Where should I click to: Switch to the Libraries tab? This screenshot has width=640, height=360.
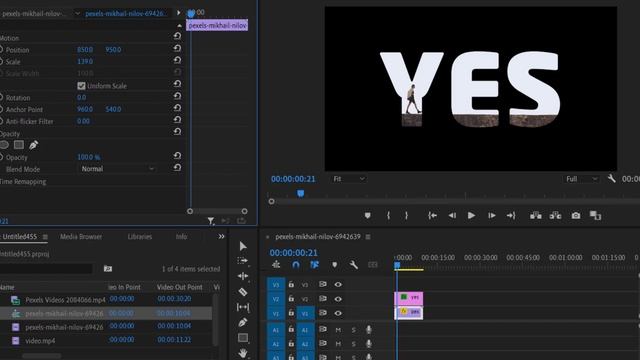pos(140,237)
